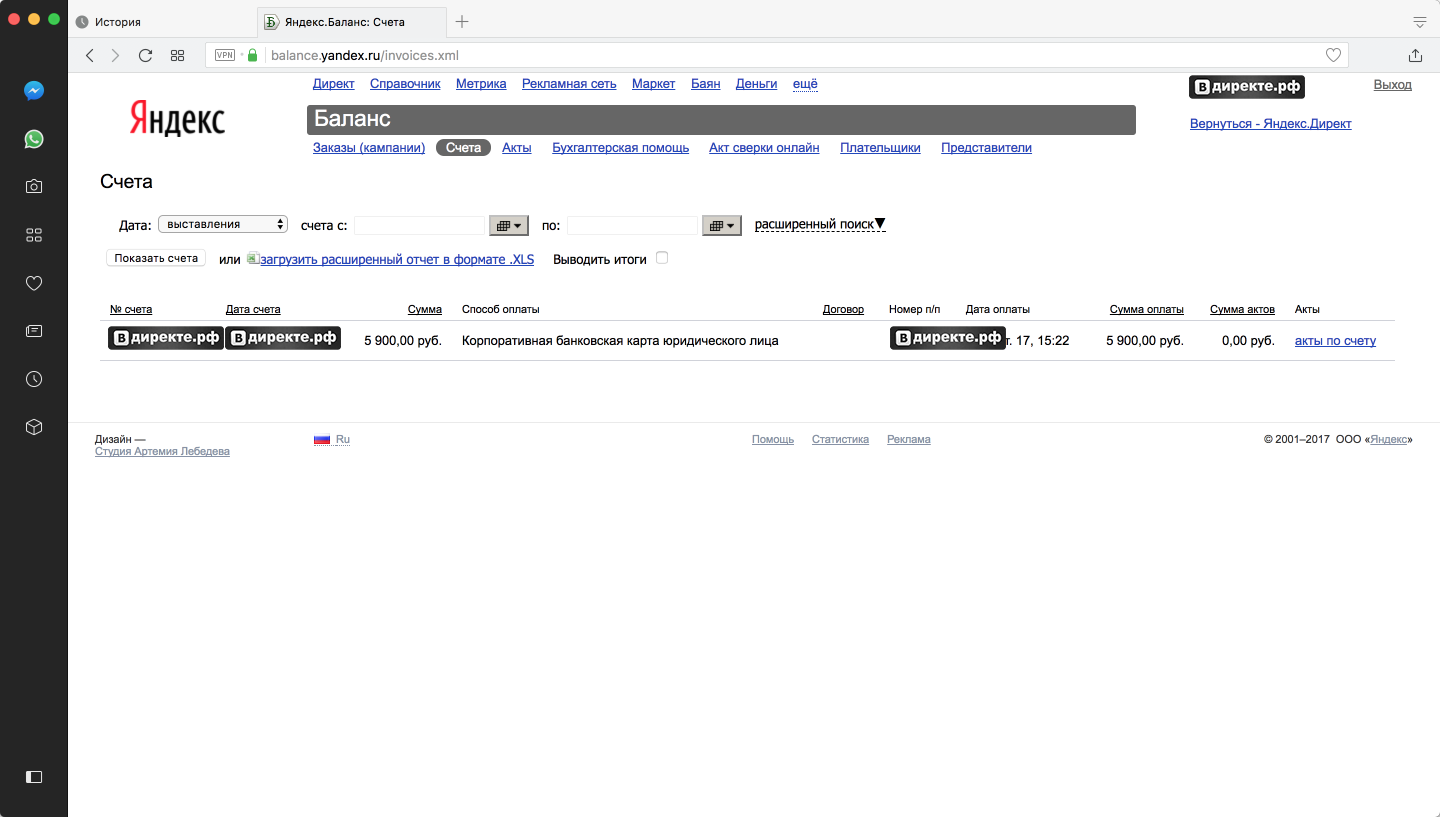Open 'Помощь' link in the footer
The width and height of the screenshot is (1440, 817).
(x=773, y=440)
